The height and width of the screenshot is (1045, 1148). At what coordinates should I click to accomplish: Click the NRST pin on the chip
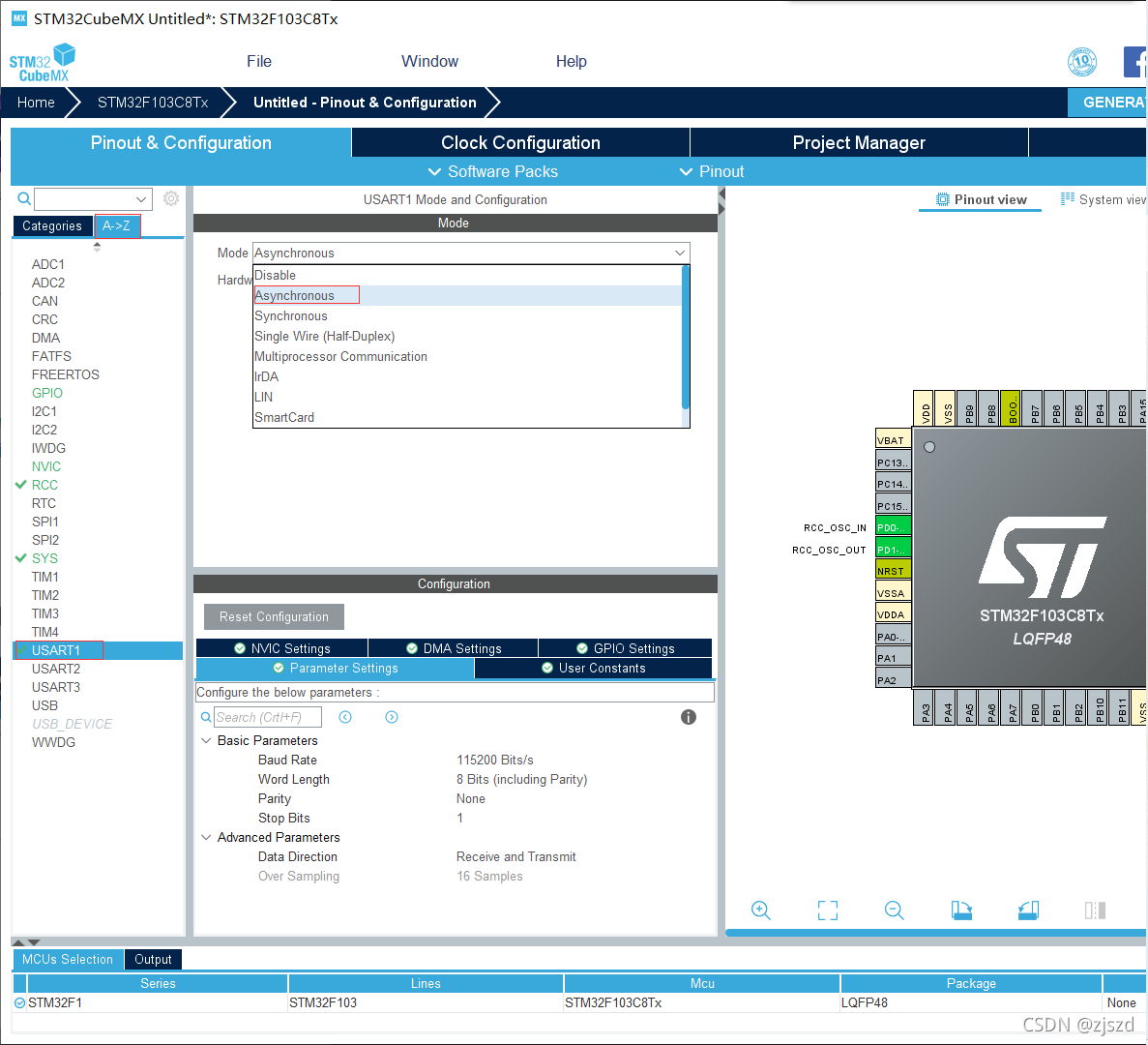tap(894, 571)
